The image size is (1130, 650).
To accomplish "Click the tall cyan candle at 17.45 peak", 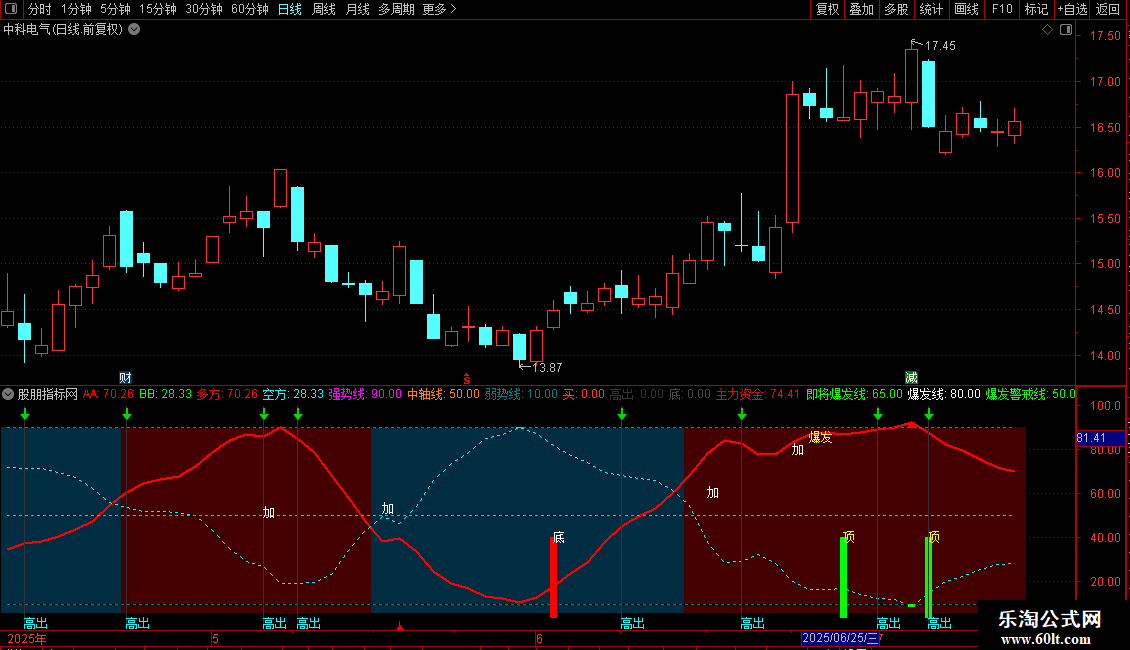I will pyautogui.click(x=928, y=94).
